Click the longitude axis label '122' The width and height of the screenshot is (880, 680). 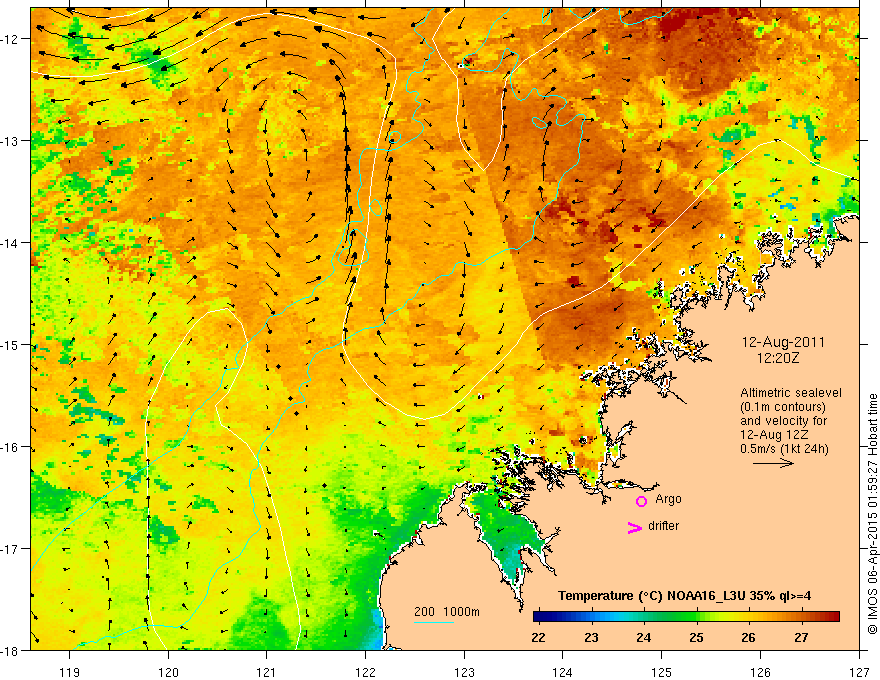[x=365, y=672]
